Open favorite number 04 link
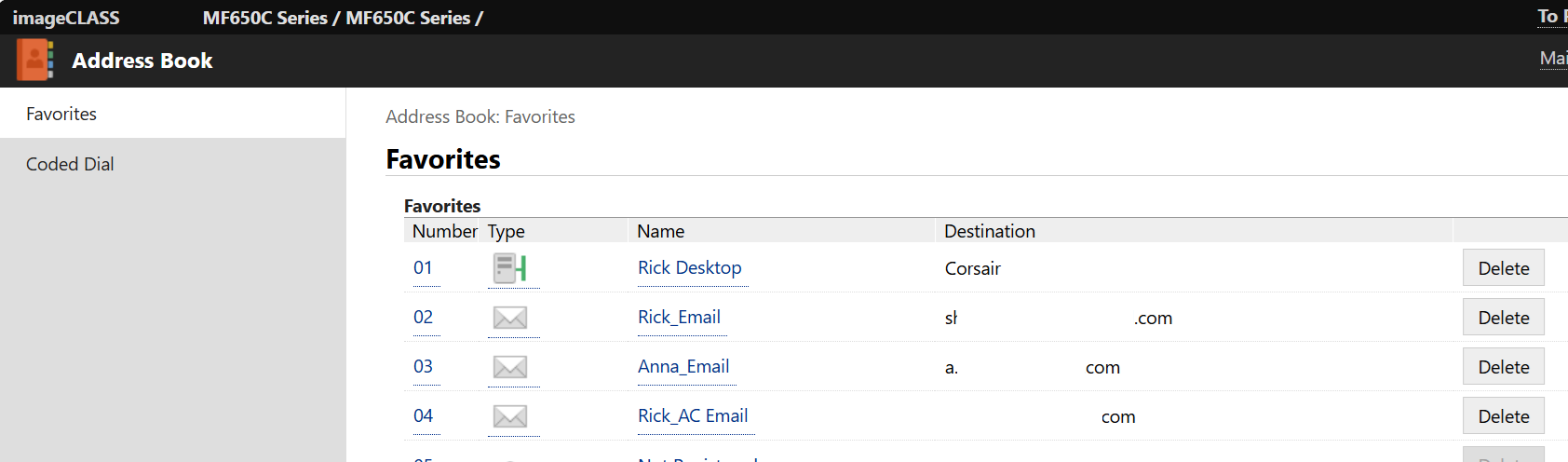The height and width of the screenshot is (462, 1568). tap(423, 416)
